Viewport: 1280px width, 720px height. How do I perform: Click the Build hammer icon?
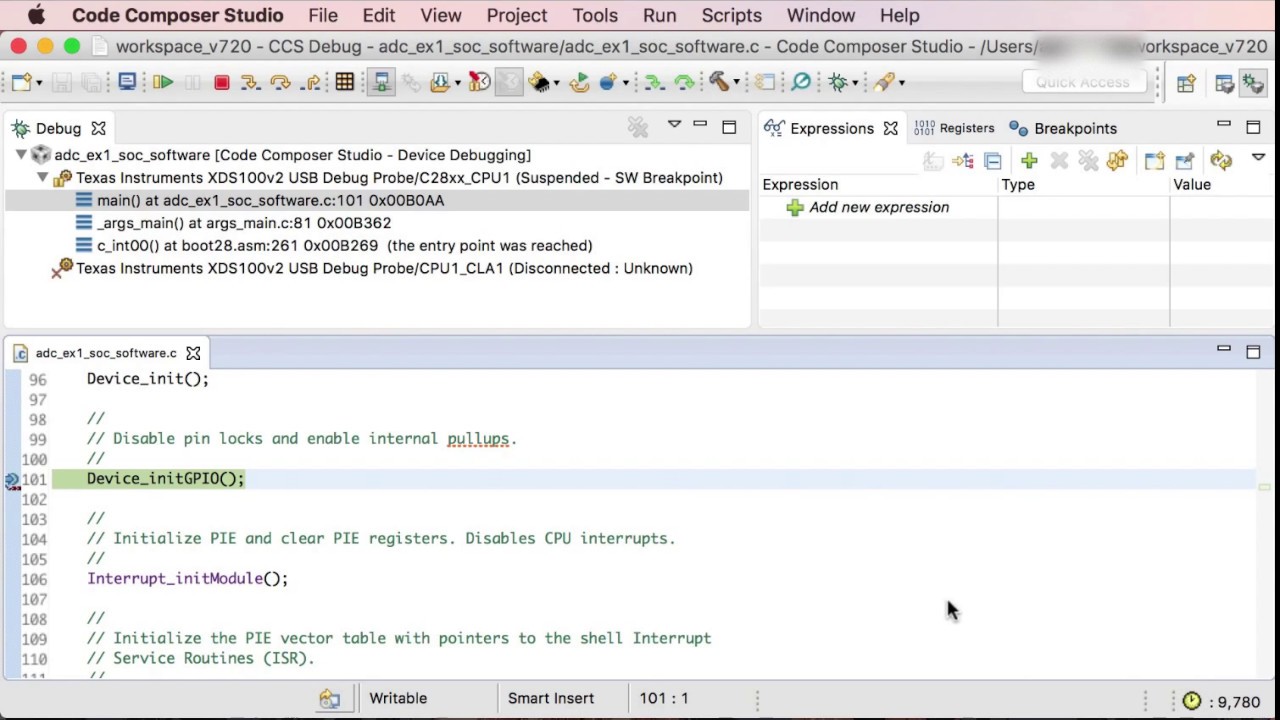click(717, 83)
